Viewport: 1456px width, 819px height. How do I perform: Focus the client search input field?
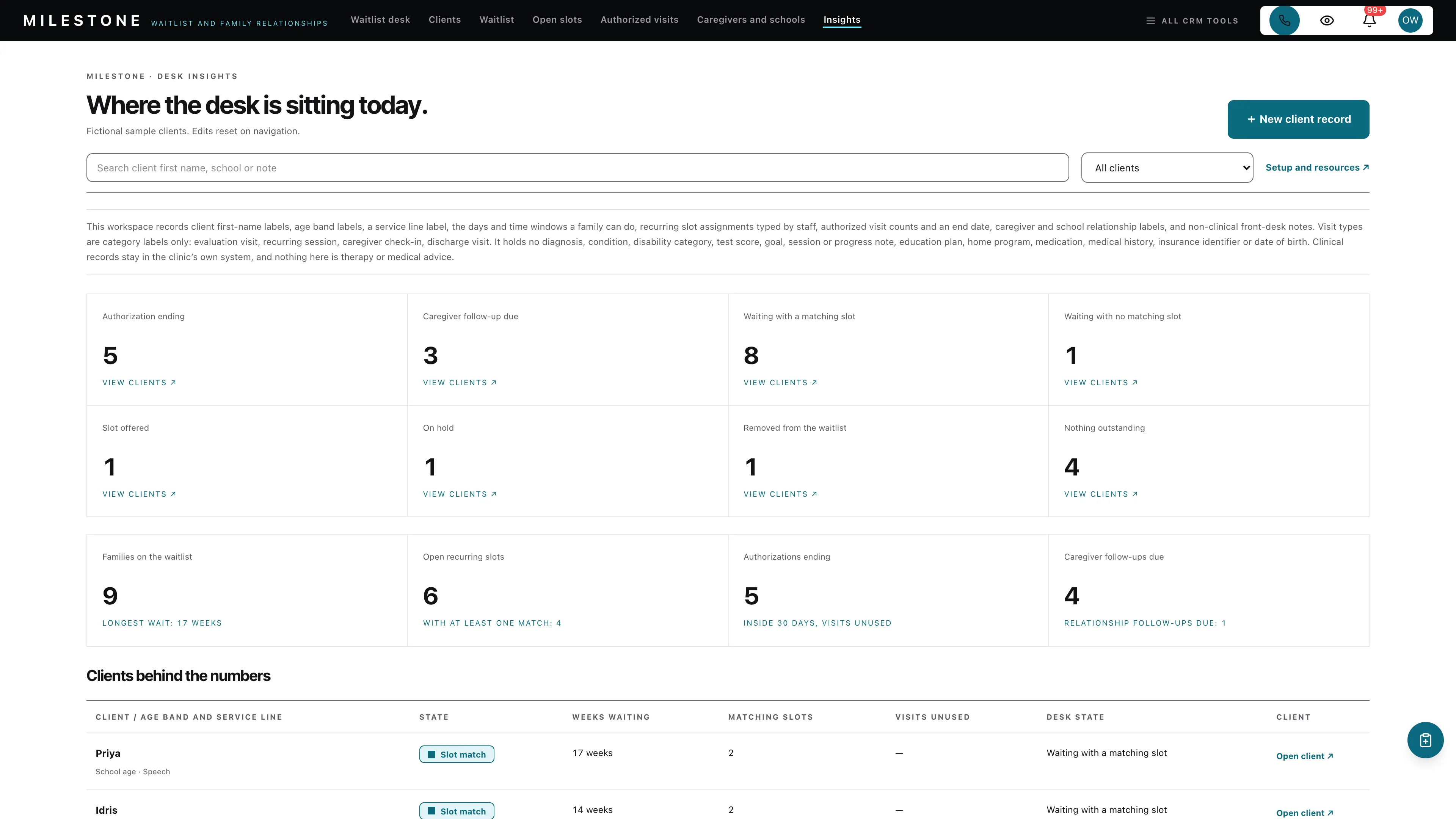577,168
